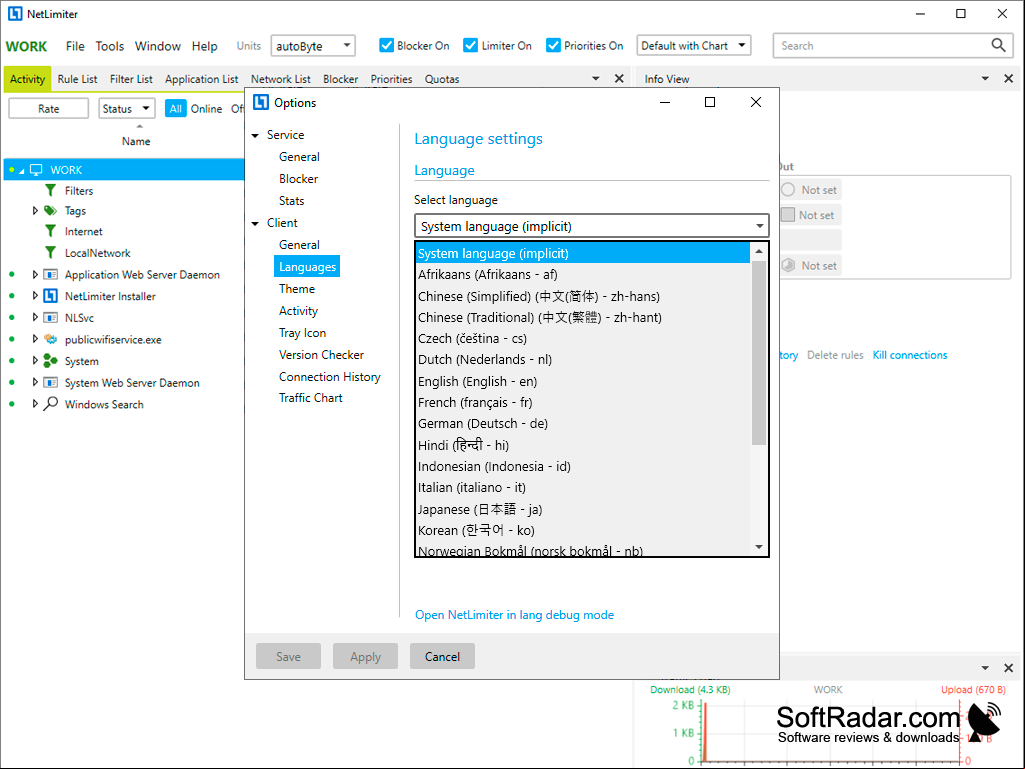
Task: Select Japanese language option
Action: coord(582,509)
